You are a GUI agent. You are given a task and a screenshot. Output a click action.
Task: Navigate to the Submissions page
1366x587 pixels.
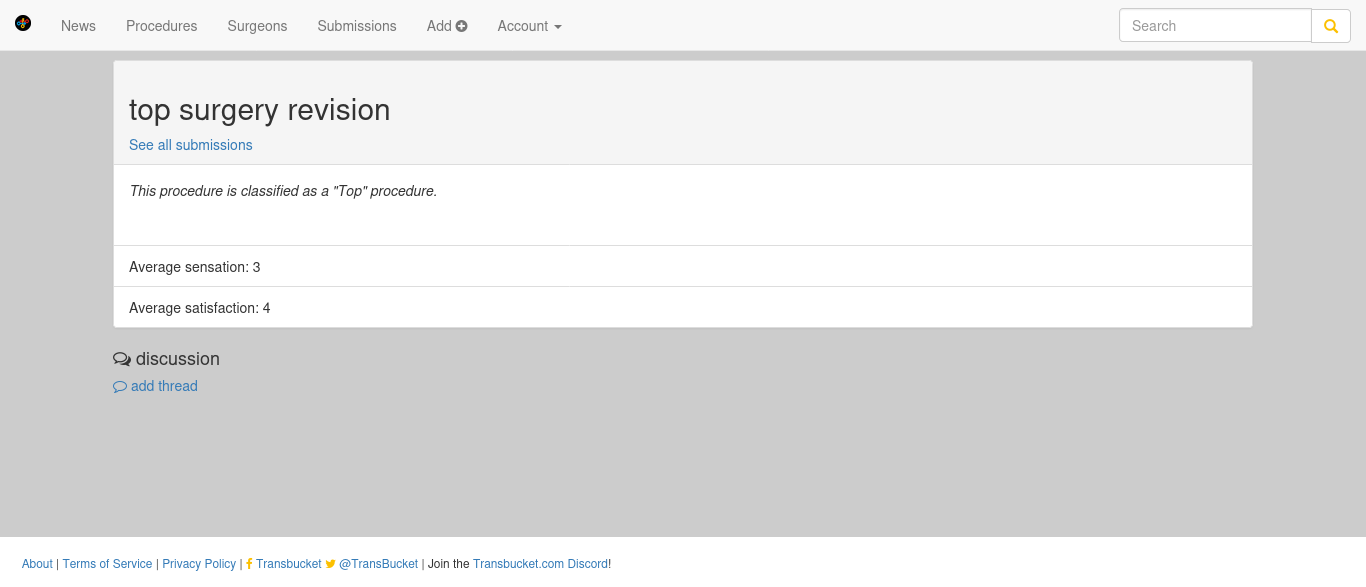click(x=357, y=26)
